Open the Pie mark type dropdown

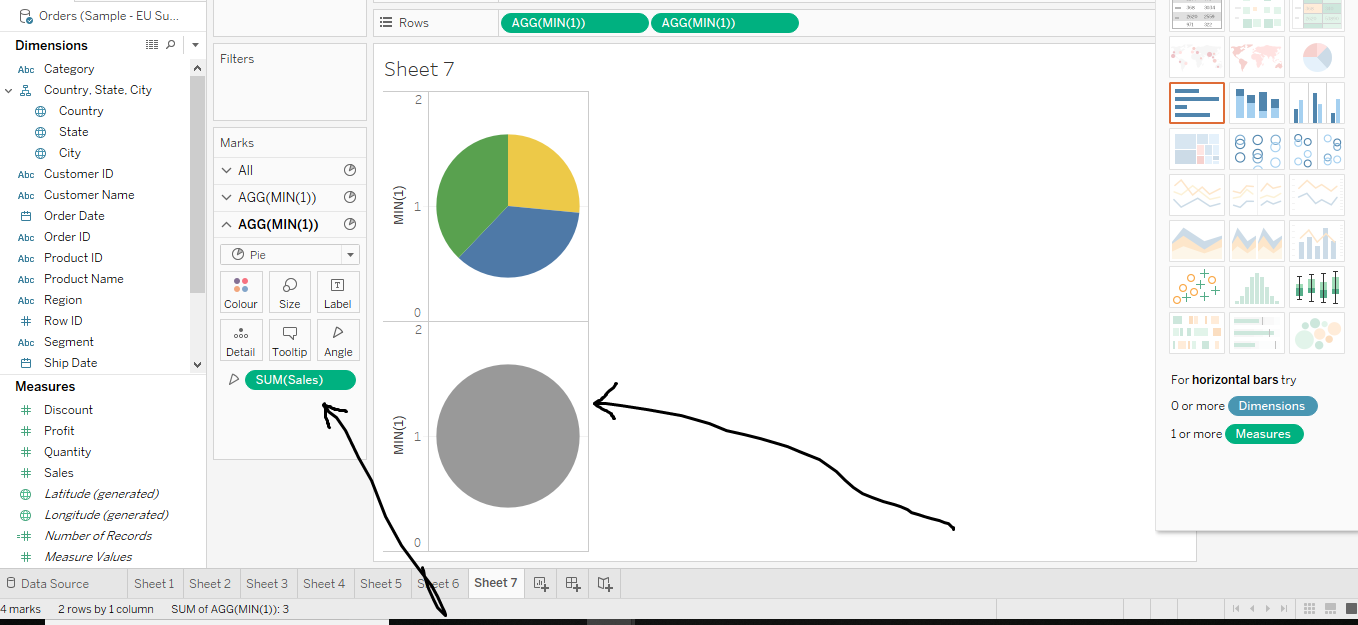(x=290, y=255)
